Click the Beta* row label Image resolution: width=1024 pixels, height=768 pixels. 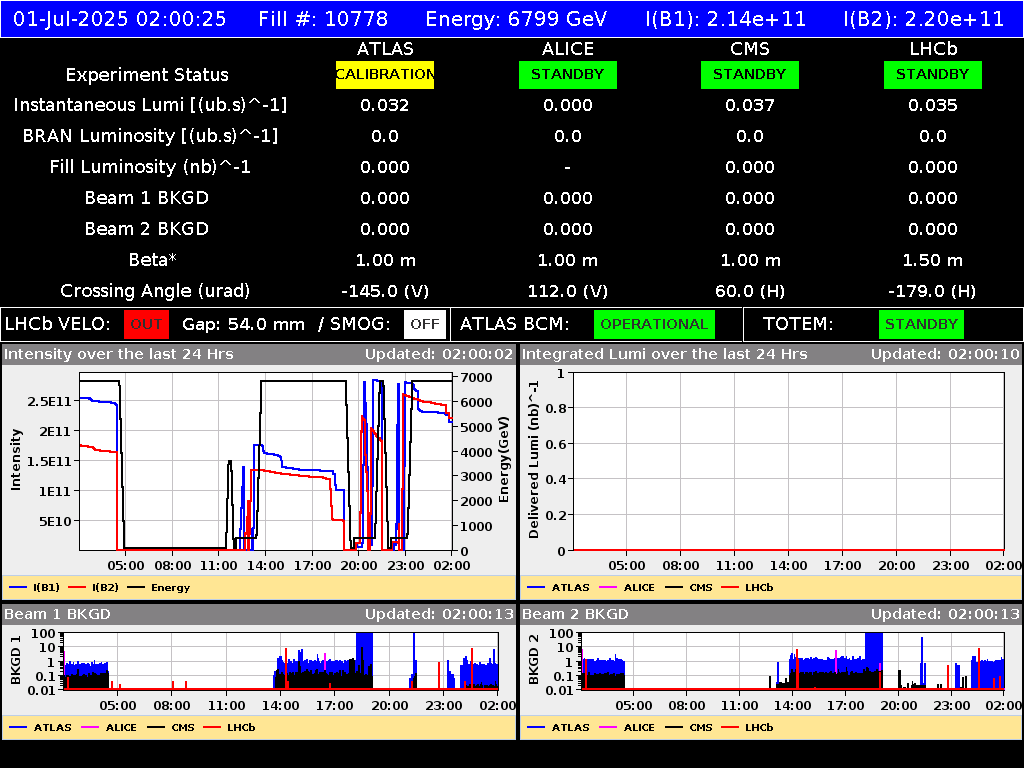(x=153, y=260)
